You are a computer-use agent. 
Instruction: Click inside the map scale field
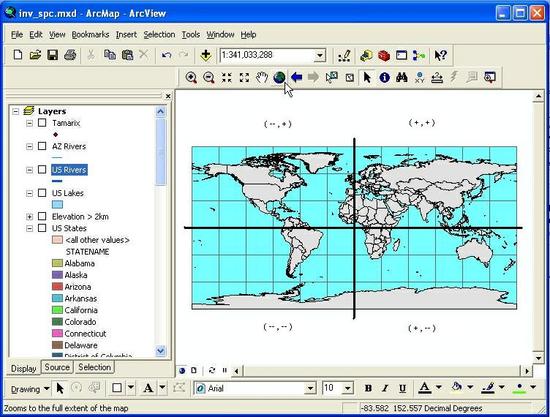pos(267,55)
